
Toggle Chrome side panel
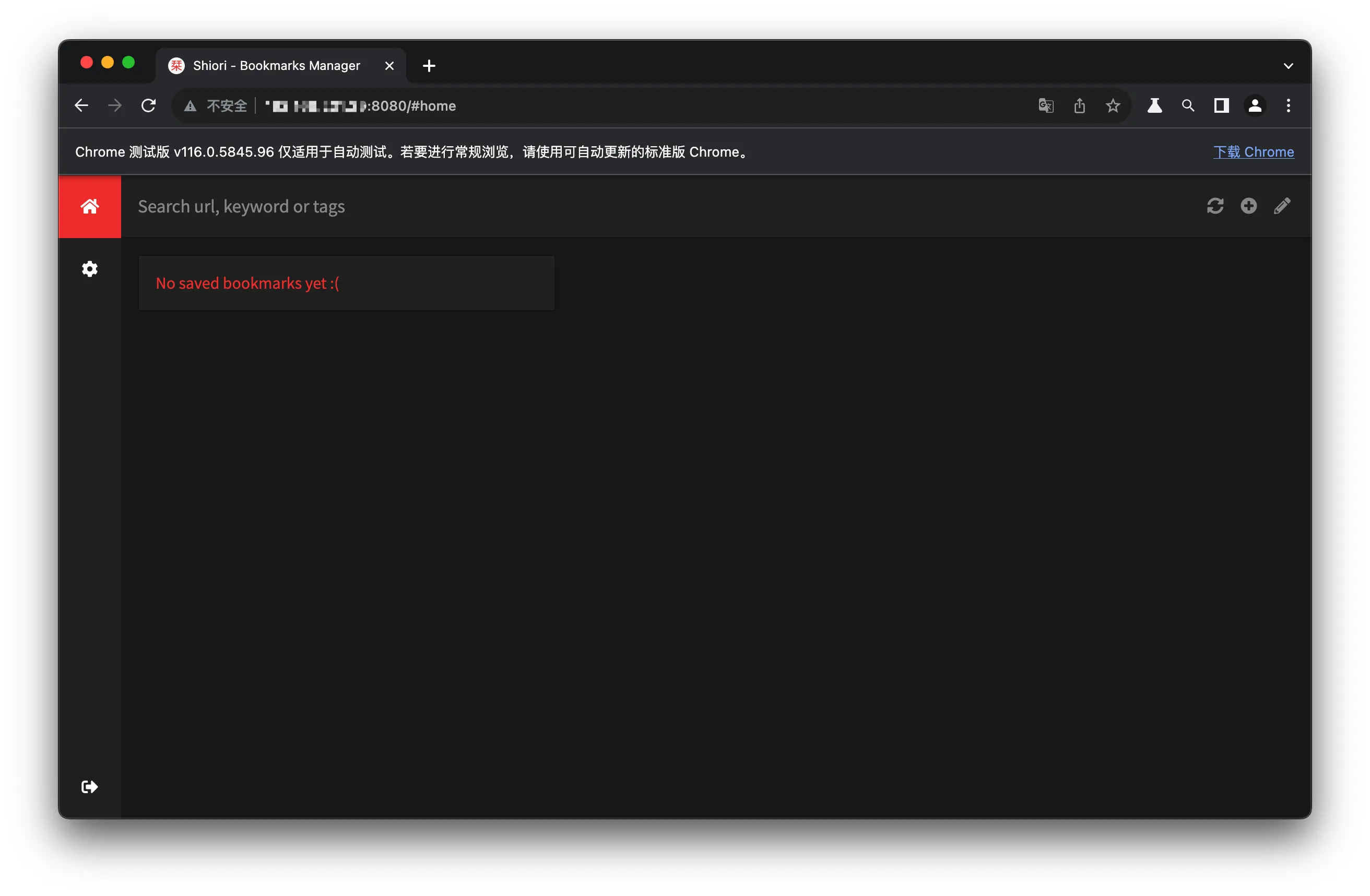pos(1221,106)
